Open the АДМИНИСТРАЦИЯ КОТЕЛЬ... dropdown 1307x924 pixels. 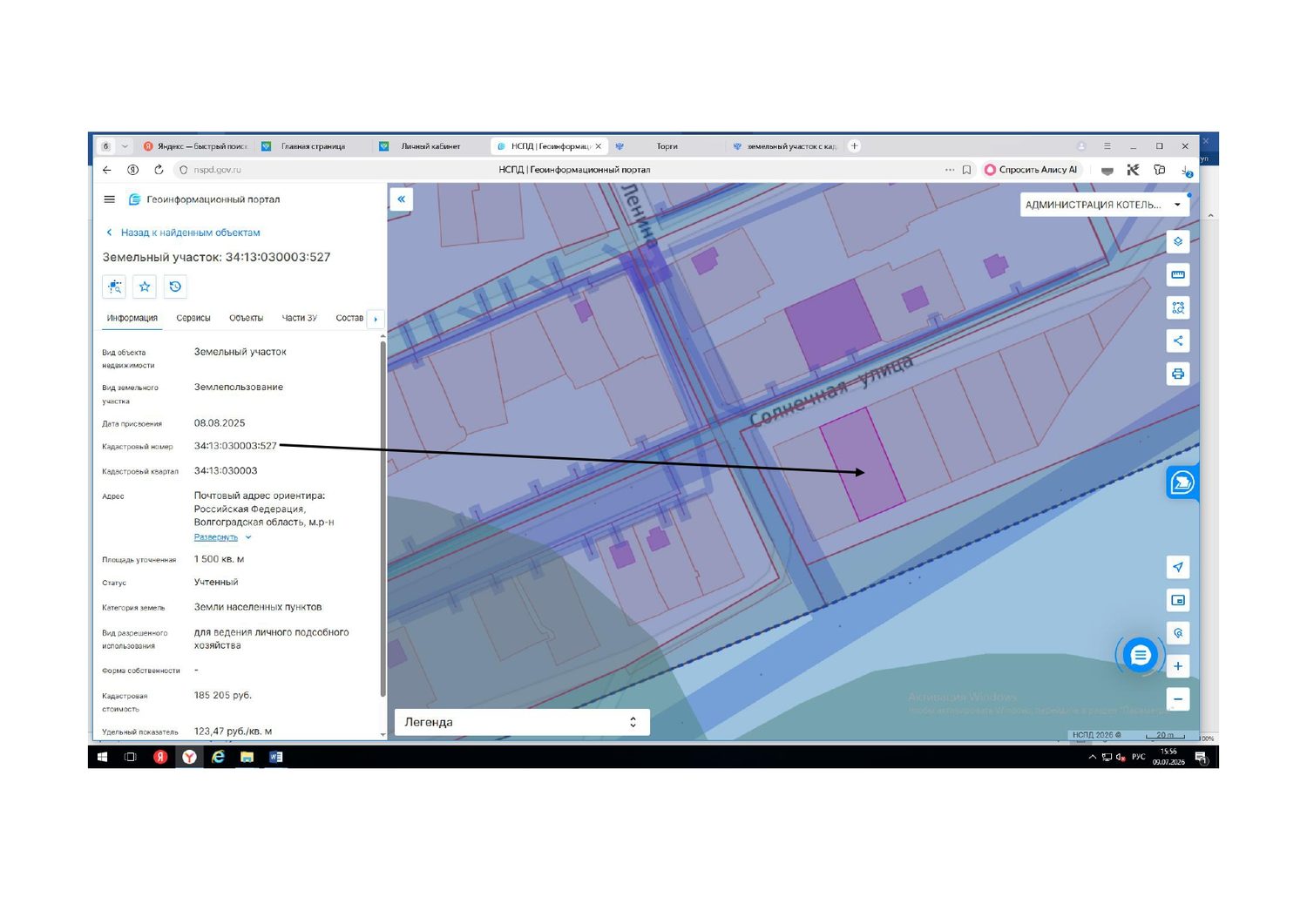1104,205
